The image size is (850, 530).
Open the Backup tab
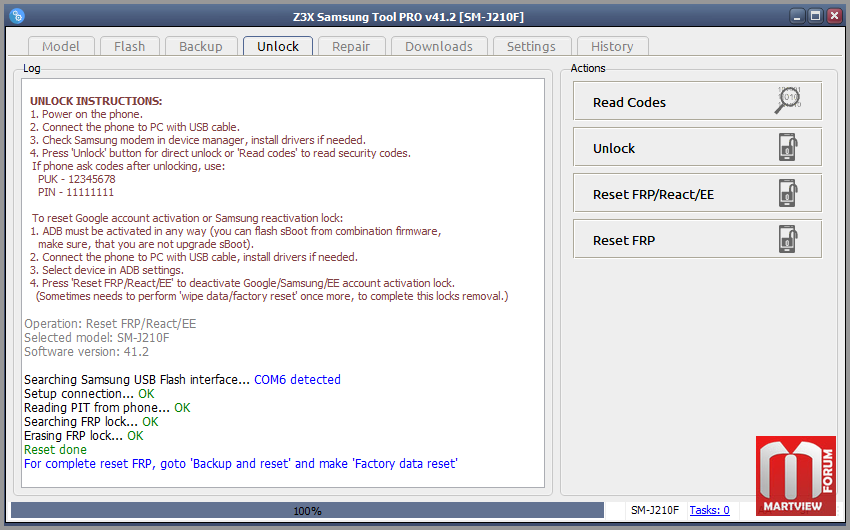(x=201, y=47)
